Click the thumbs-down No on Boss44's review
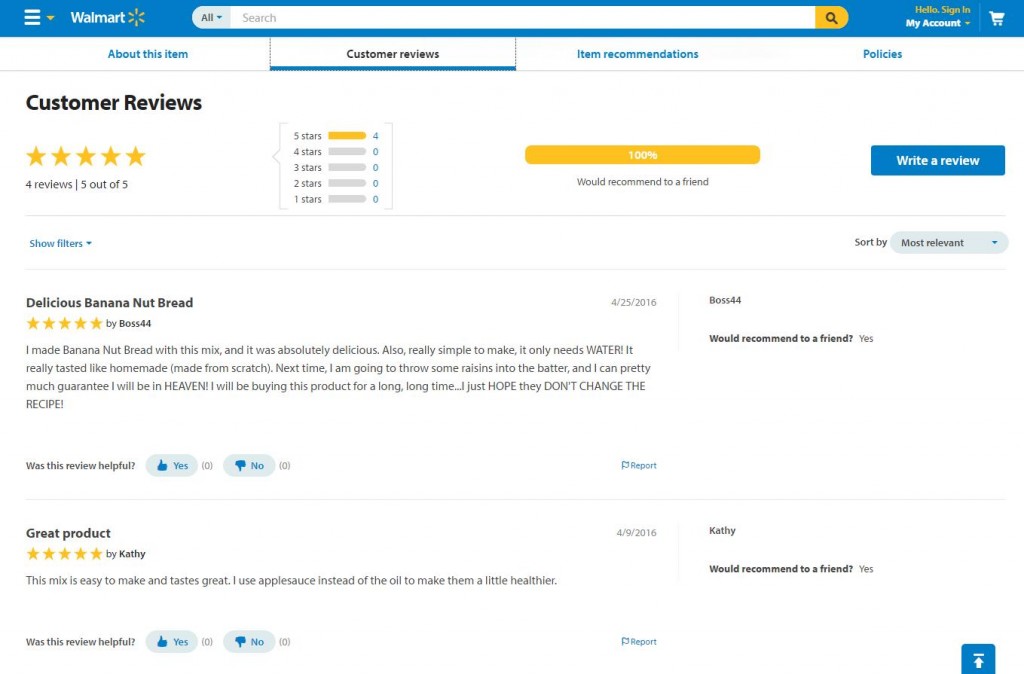 (248, 465)
